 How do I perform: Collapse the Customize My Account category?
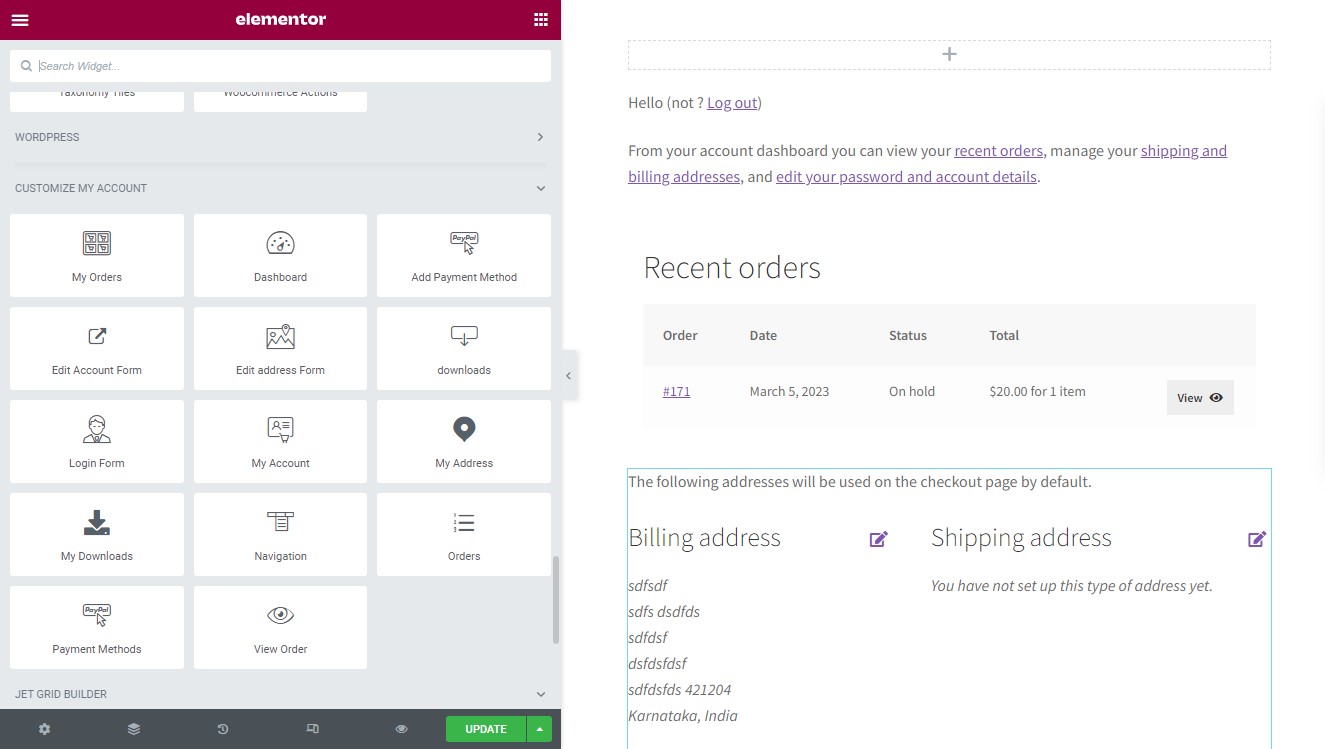click(x=280, y=188)
